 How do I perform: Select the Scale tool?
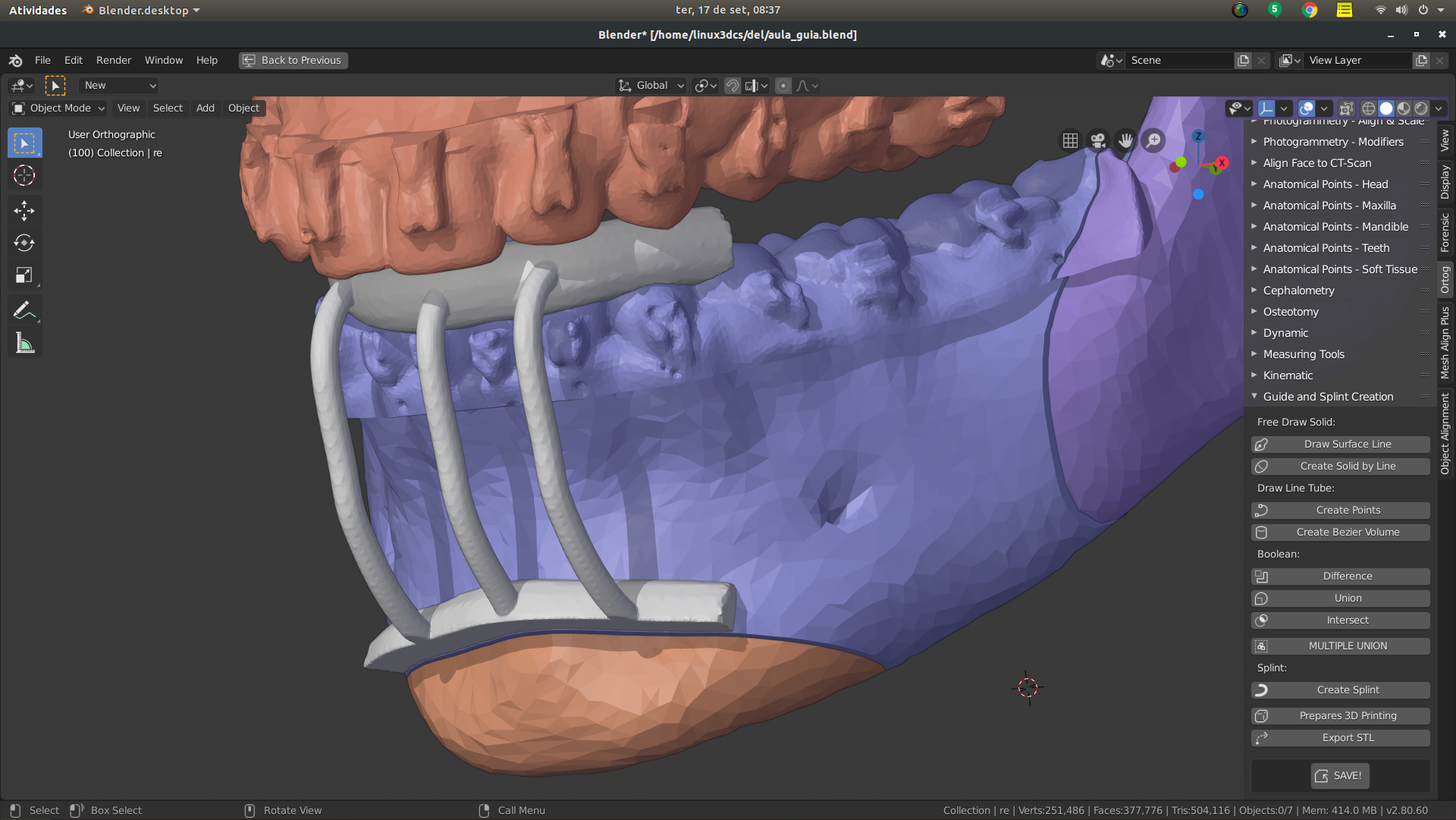point(24,275)
